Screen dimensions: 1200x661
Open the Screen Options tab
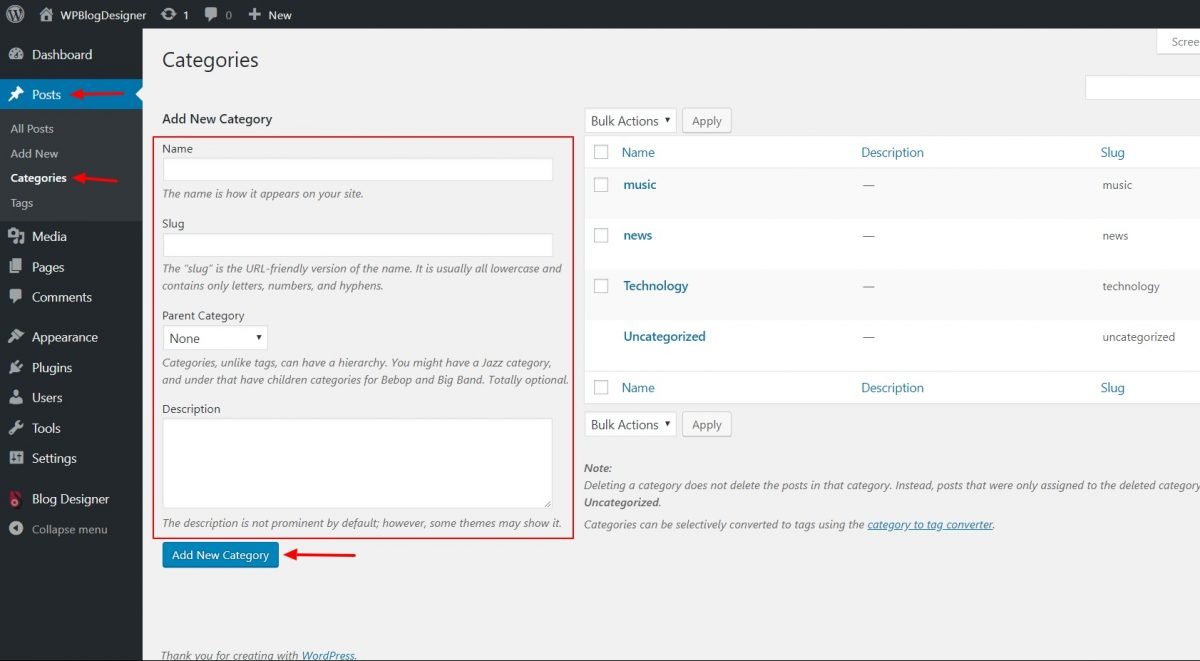1183,41
